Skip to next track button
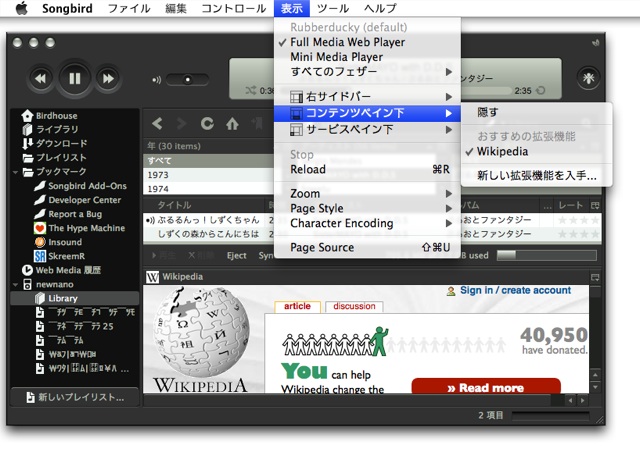Image resolution: width=640 pixels, height=449 pixels. 108,78
